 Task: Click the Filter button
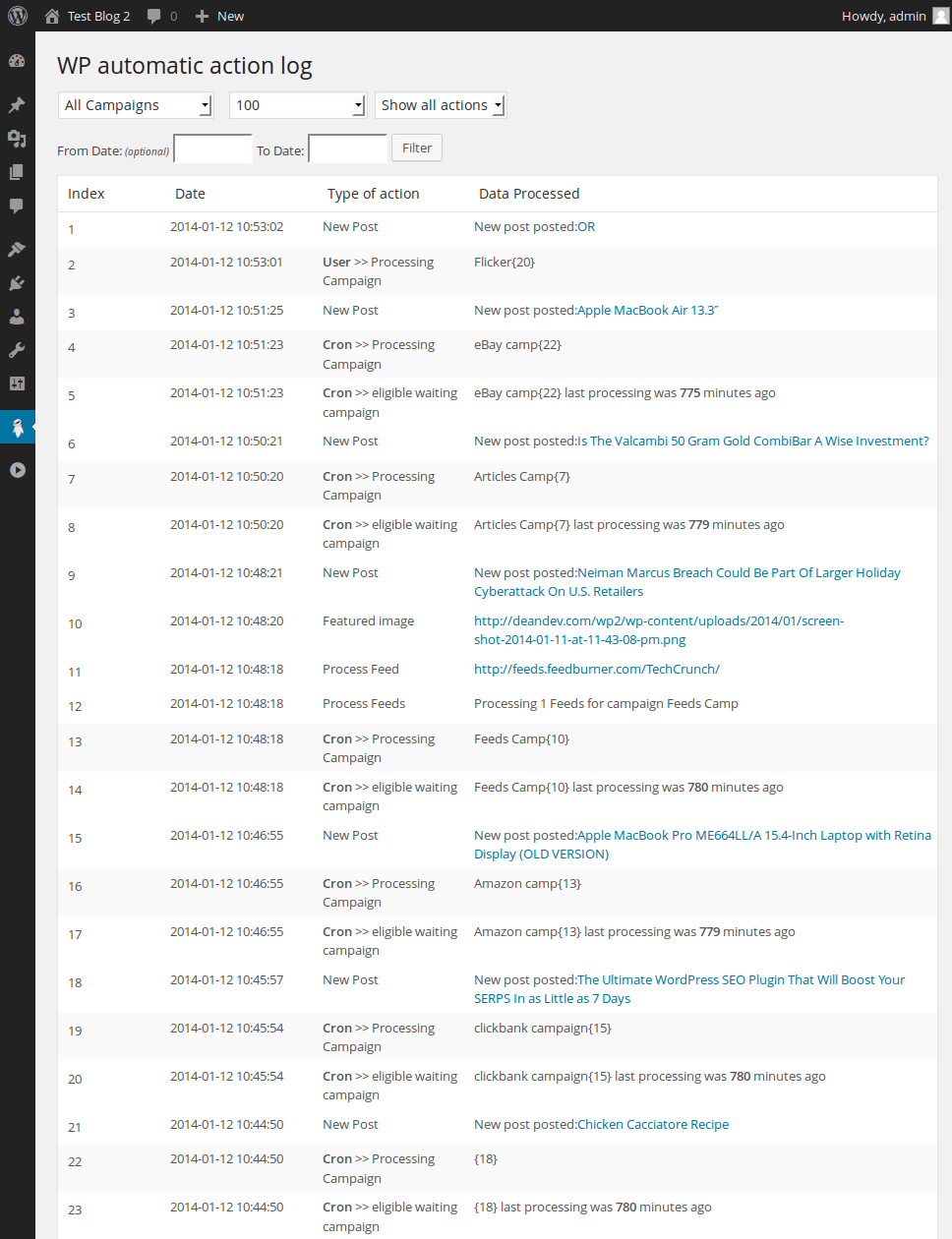[417, 147]
